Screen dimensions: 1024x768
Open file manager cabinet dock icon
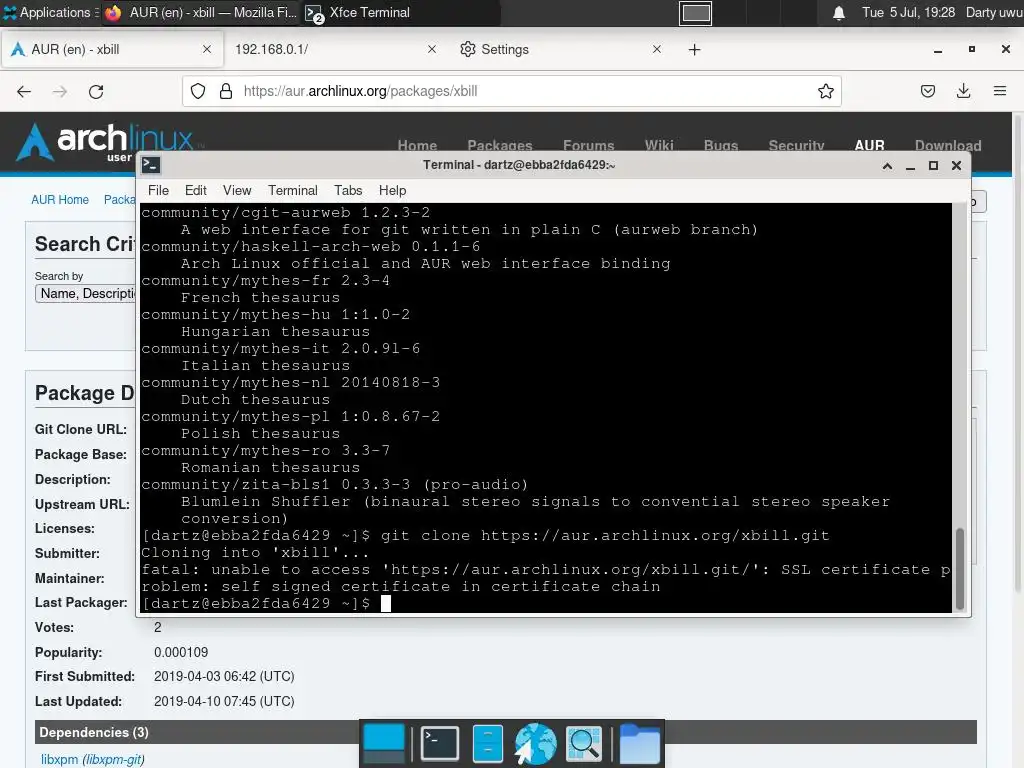(487, 743)
